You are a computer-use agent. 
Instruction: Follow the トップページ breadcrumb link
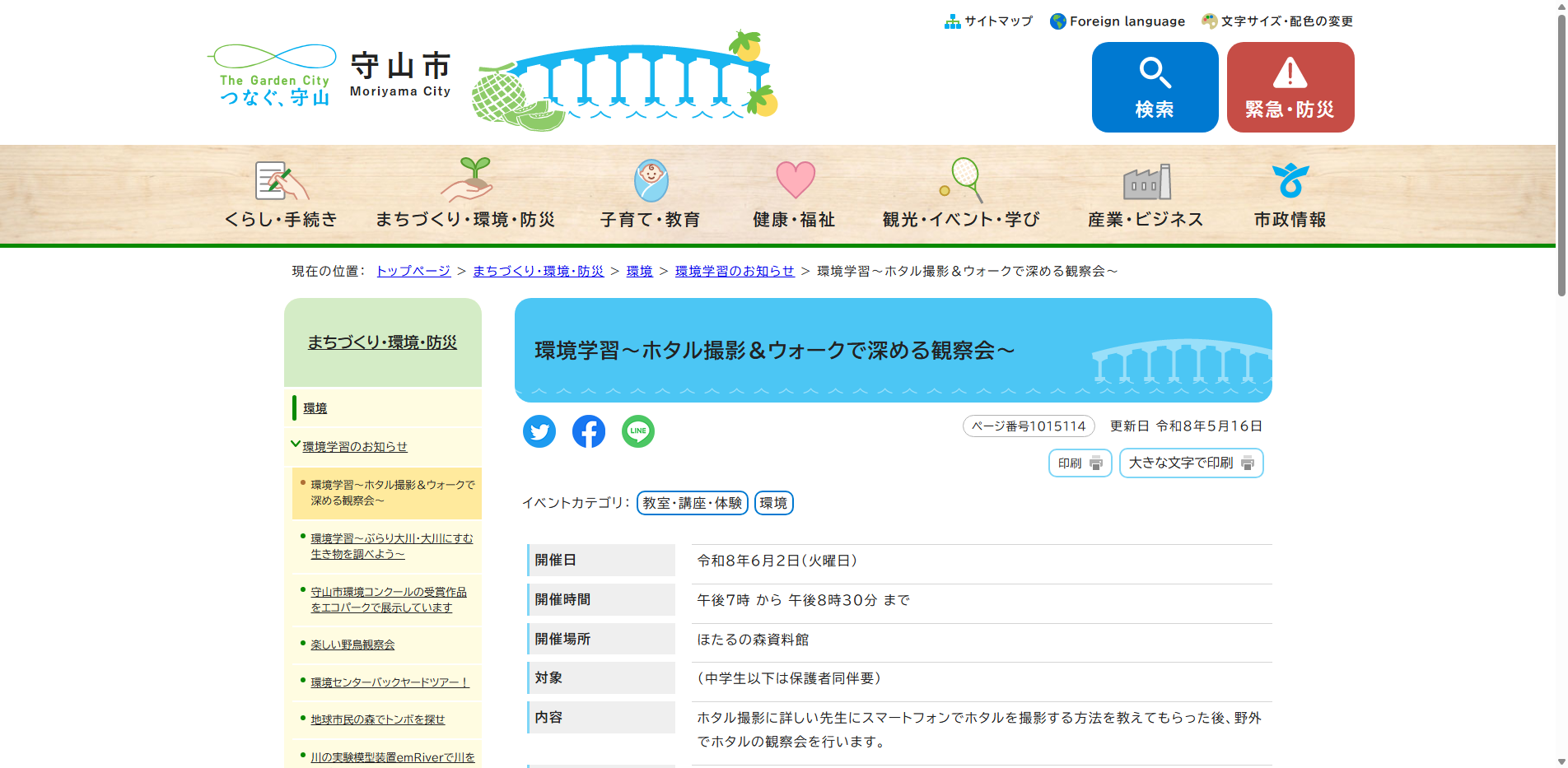click(x=413, y=271)
